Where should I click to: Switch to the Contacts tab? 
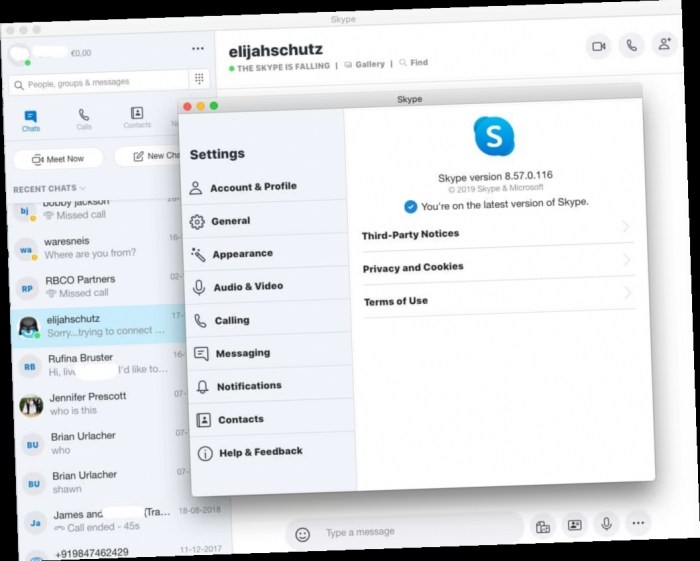coord(137,117)
